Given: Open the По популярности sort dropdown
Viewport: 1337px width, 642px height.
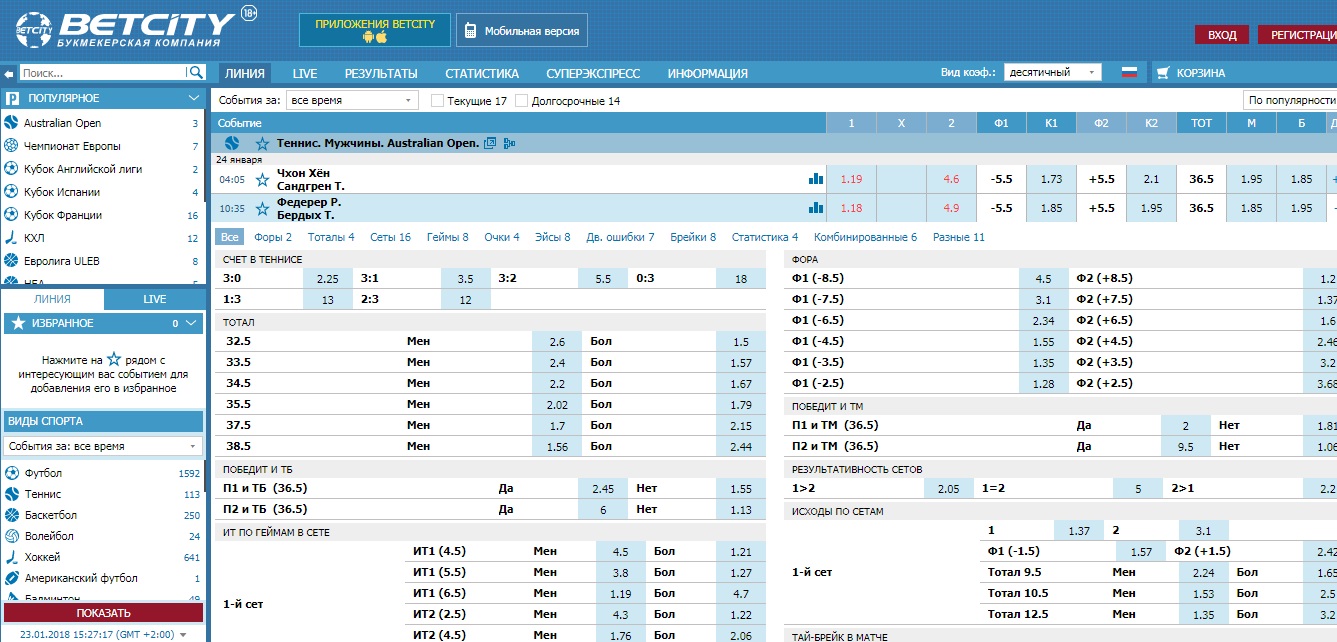Looking at the screenshot, I should [1290, 101].
